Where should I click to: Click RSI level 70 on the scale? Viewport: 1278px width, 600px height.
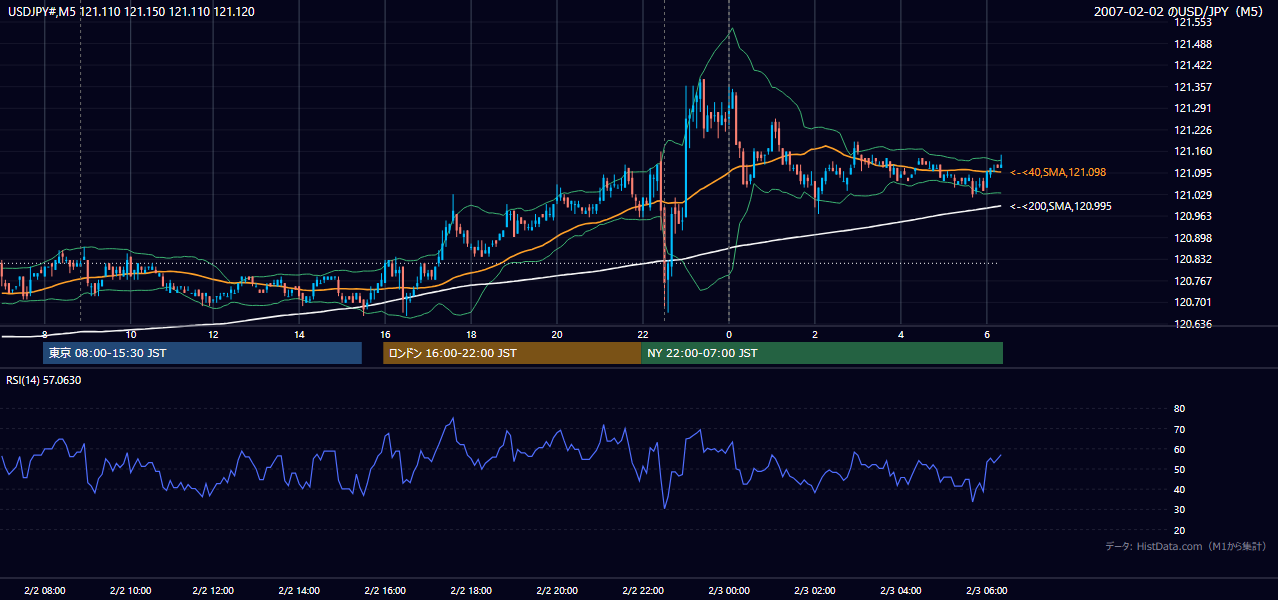pos(1179,429)
